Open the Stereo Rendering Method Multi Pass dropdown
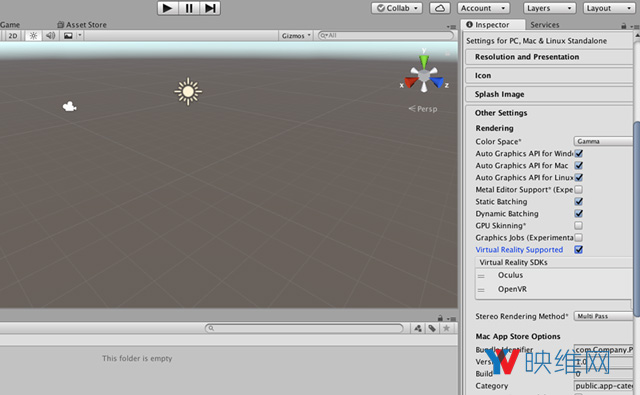 (x=603, y=316)
